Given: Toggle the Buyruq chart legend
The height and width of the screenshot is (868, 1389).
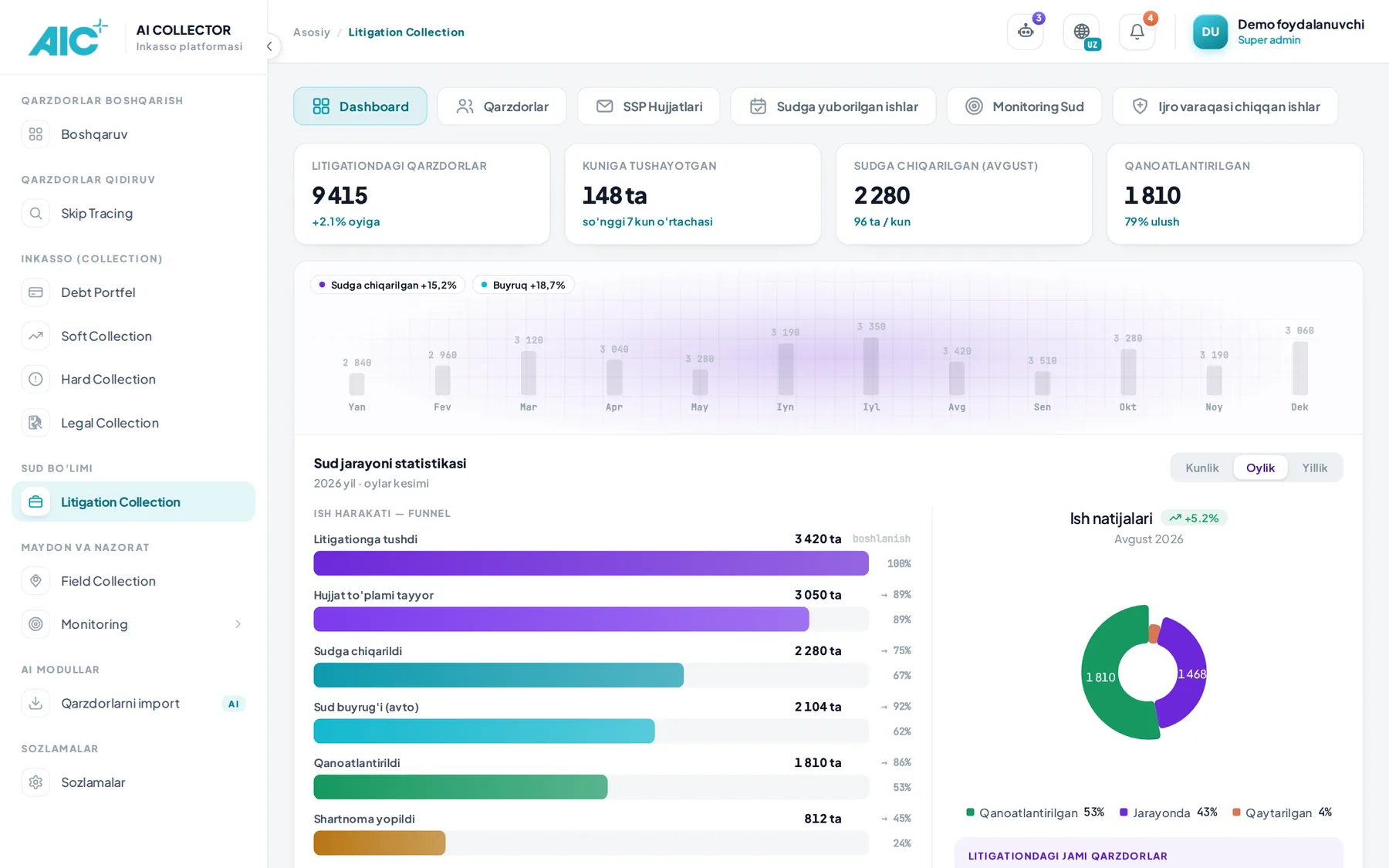Looking at the screenshot, I should click(522, 285).
